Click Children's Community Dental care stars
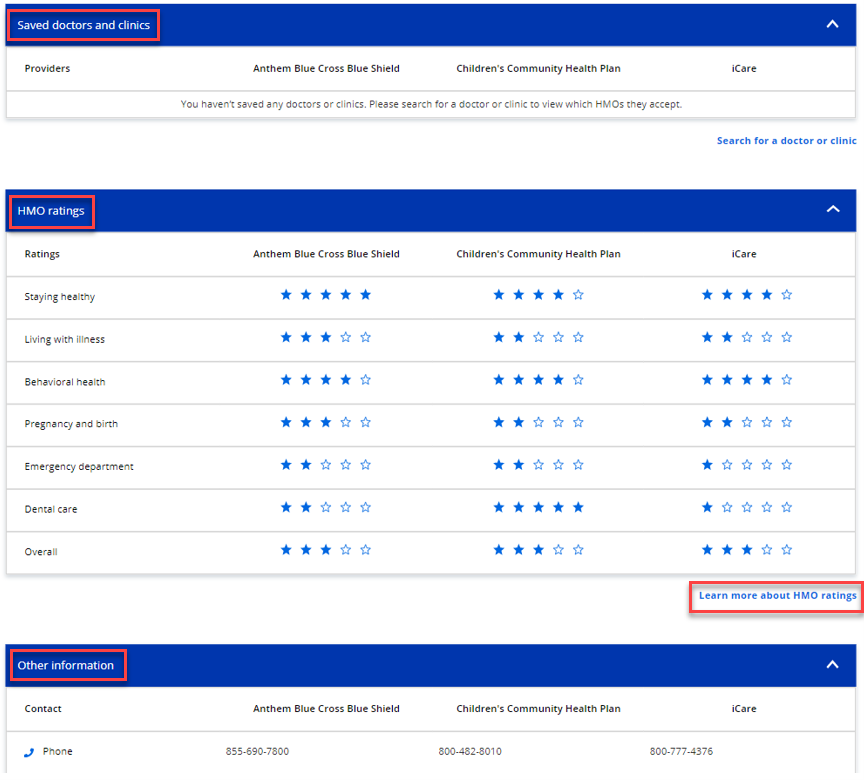864x780 pixels. coord(538,508)
